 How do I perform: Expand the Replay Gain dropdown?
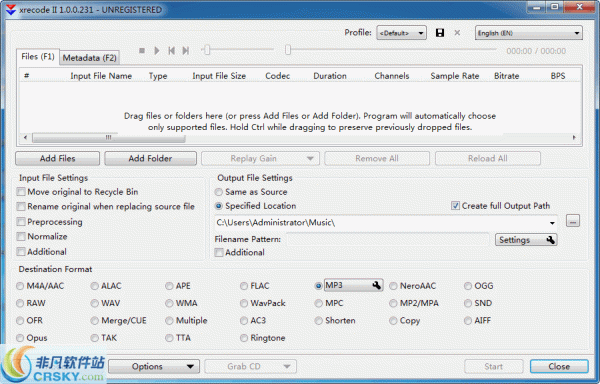tap(310, 158)
